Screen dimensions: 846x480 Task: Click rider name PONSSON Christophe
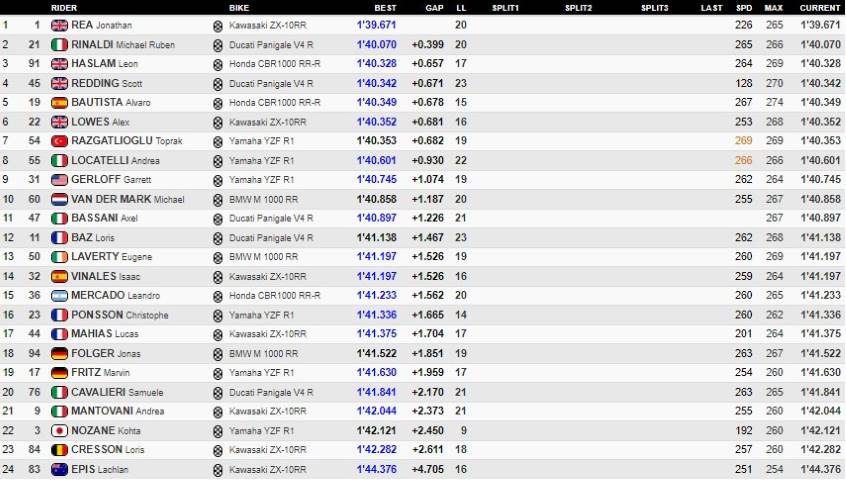click(120, 315)
